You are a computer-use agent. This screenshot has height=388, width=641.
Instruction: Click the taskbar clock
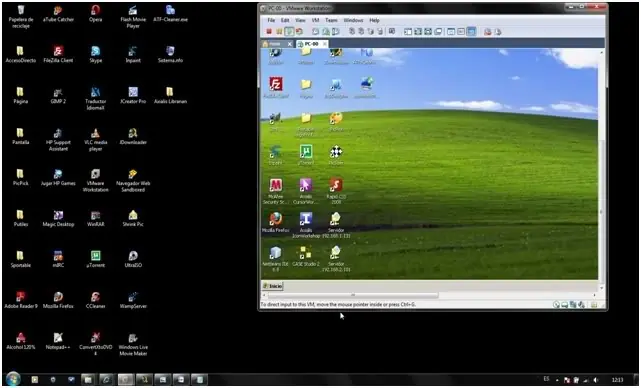617,380
